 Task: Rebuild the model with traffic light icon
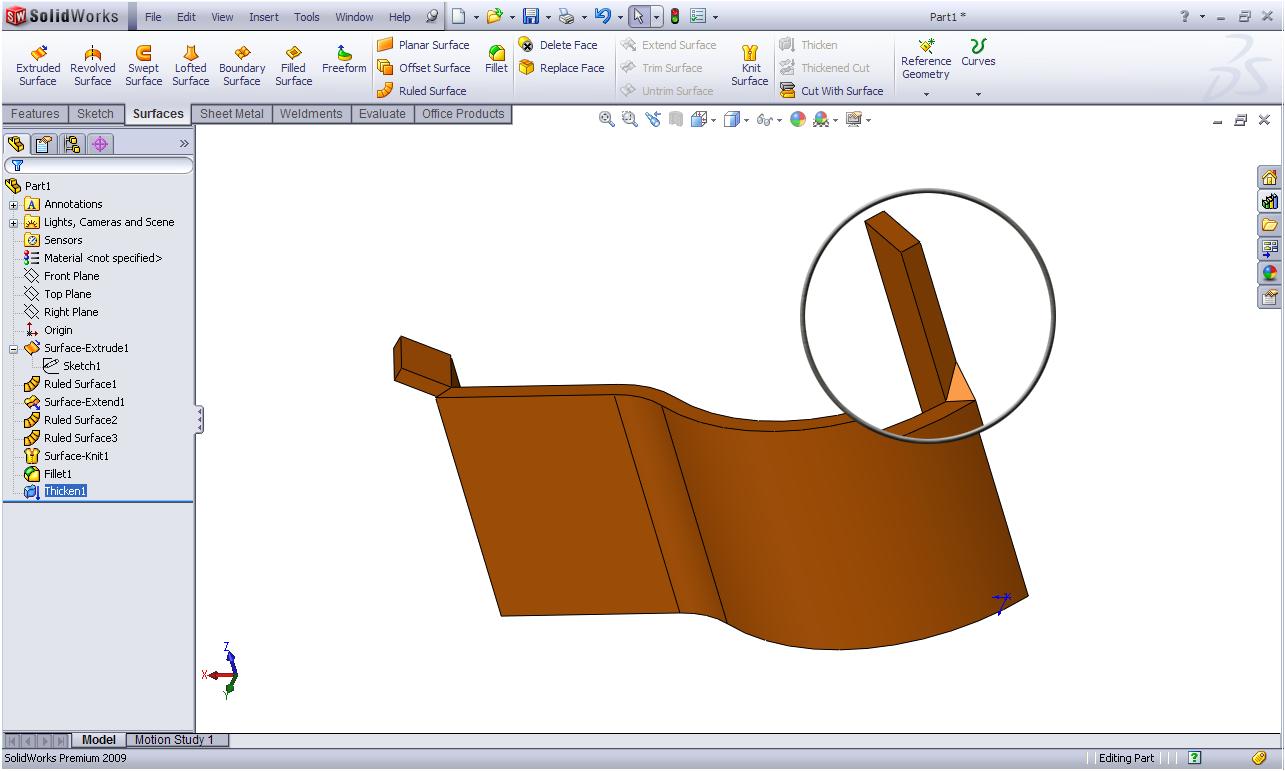pos(675,16)
